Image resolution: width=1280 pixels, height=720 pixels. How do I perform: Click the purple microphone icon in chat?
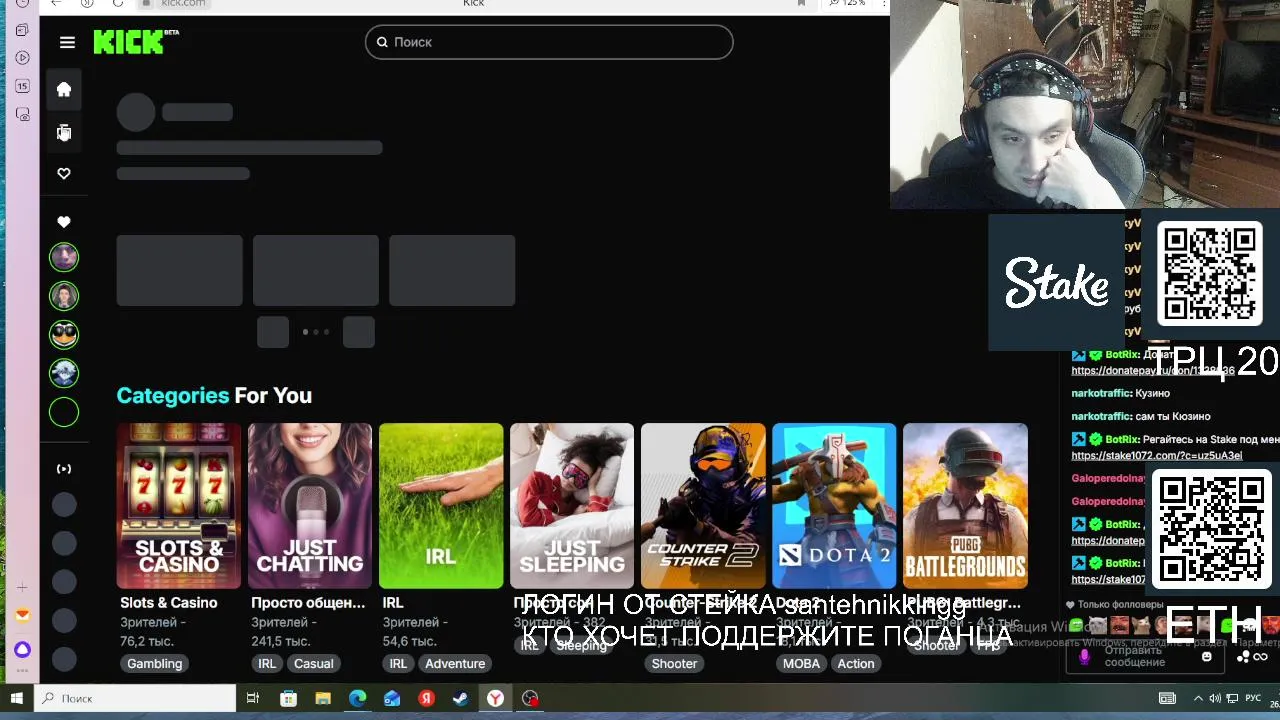(x=1084, y=657)
